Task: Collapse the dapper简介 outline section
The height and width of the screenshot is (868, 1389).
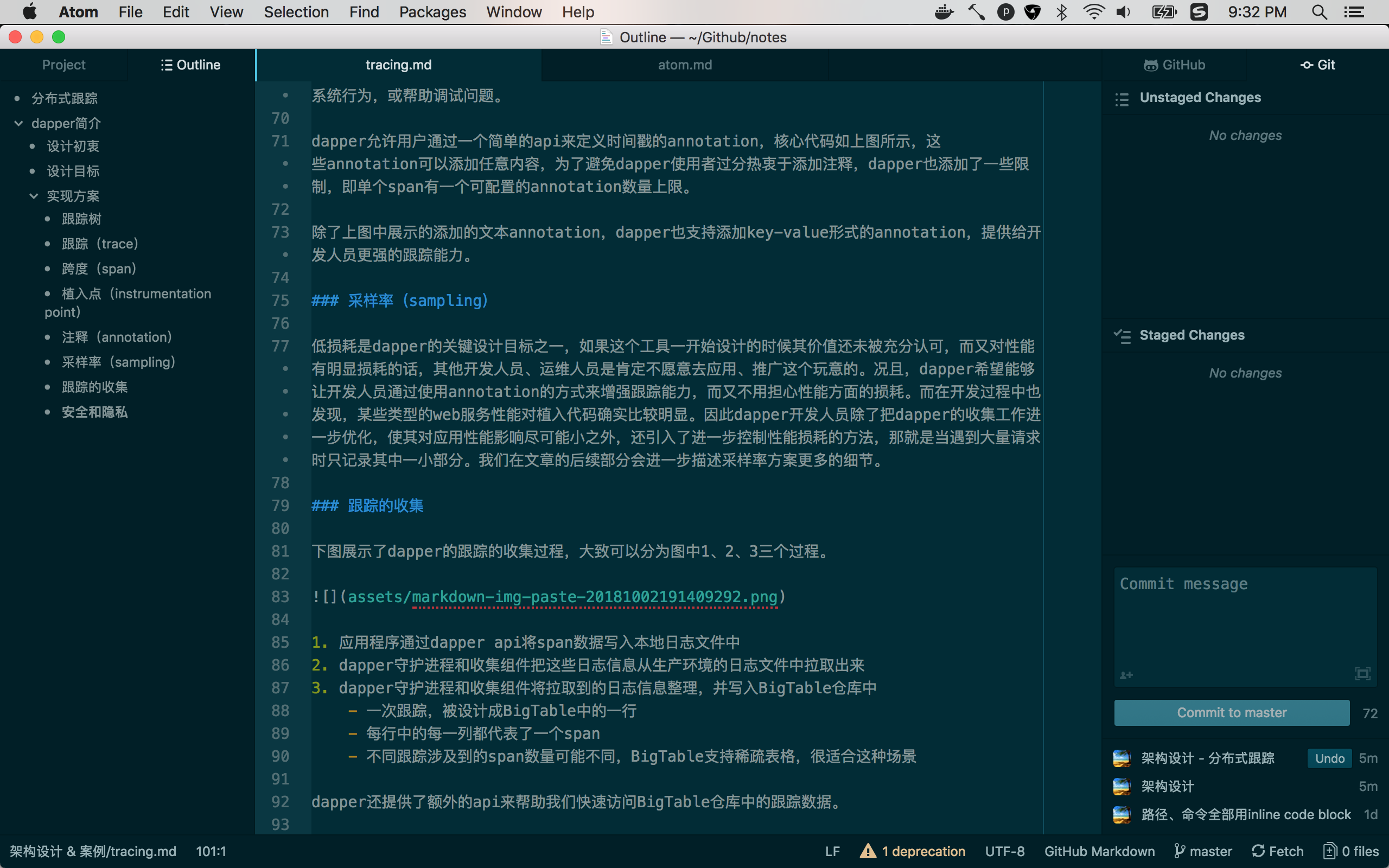Action: click(x=18, y=123)
